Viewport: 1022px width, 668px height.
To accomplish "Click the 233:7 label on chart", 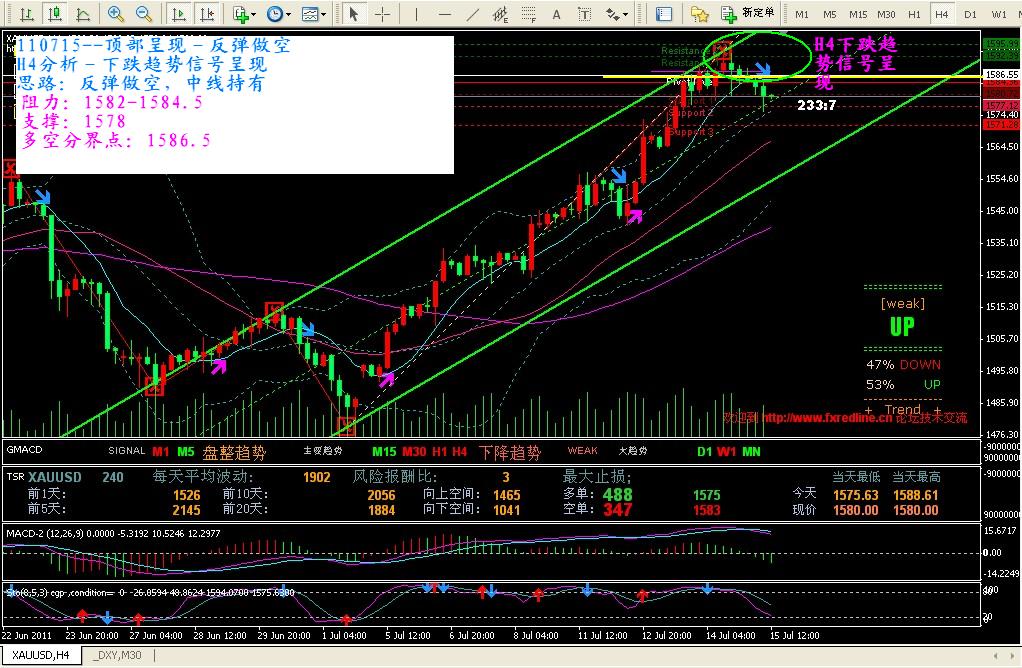I will (x=816, y=105).
